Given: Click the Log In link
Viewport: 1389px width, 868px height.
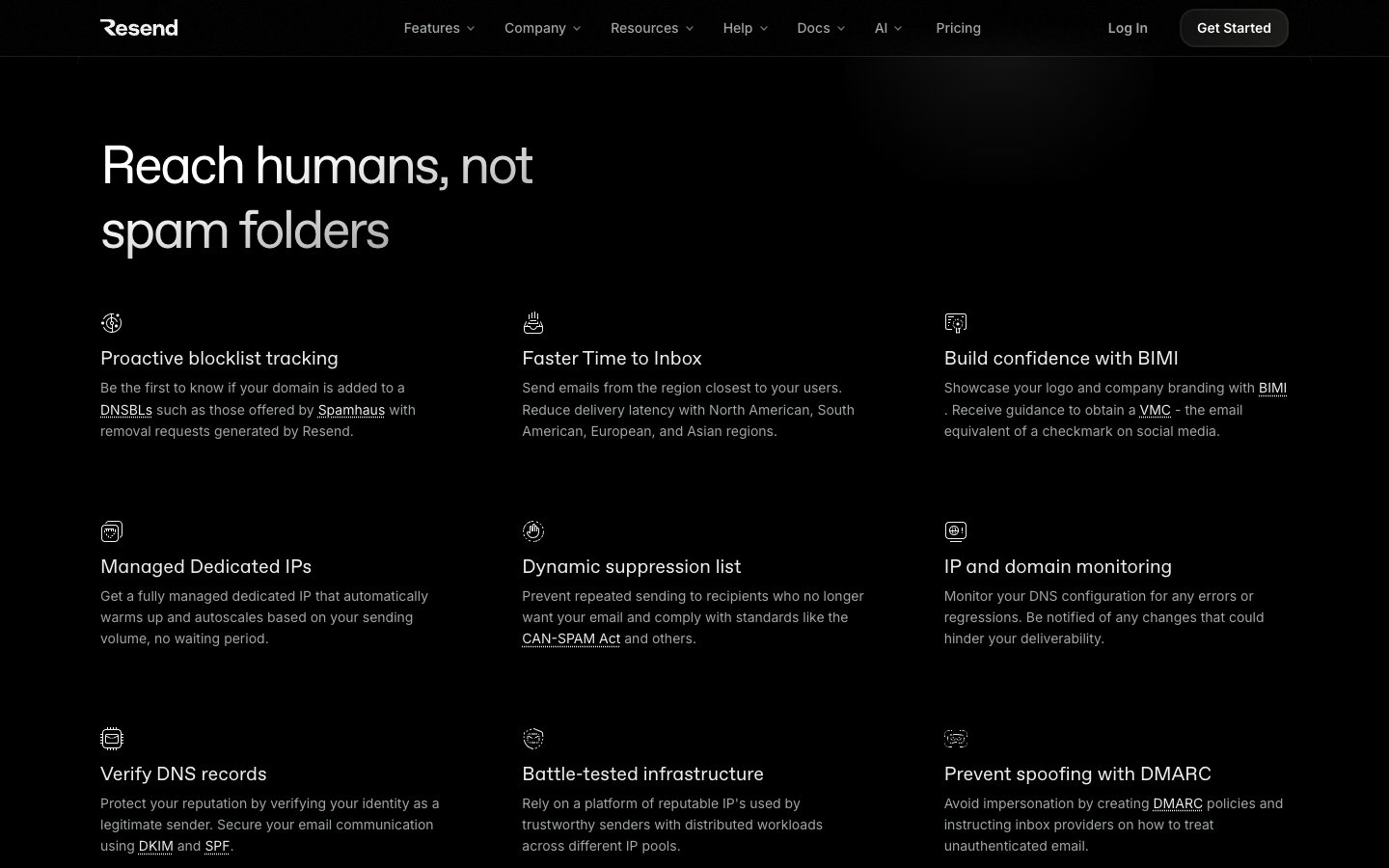Looking at the screenshot, I should click(x=1127, y=28).
